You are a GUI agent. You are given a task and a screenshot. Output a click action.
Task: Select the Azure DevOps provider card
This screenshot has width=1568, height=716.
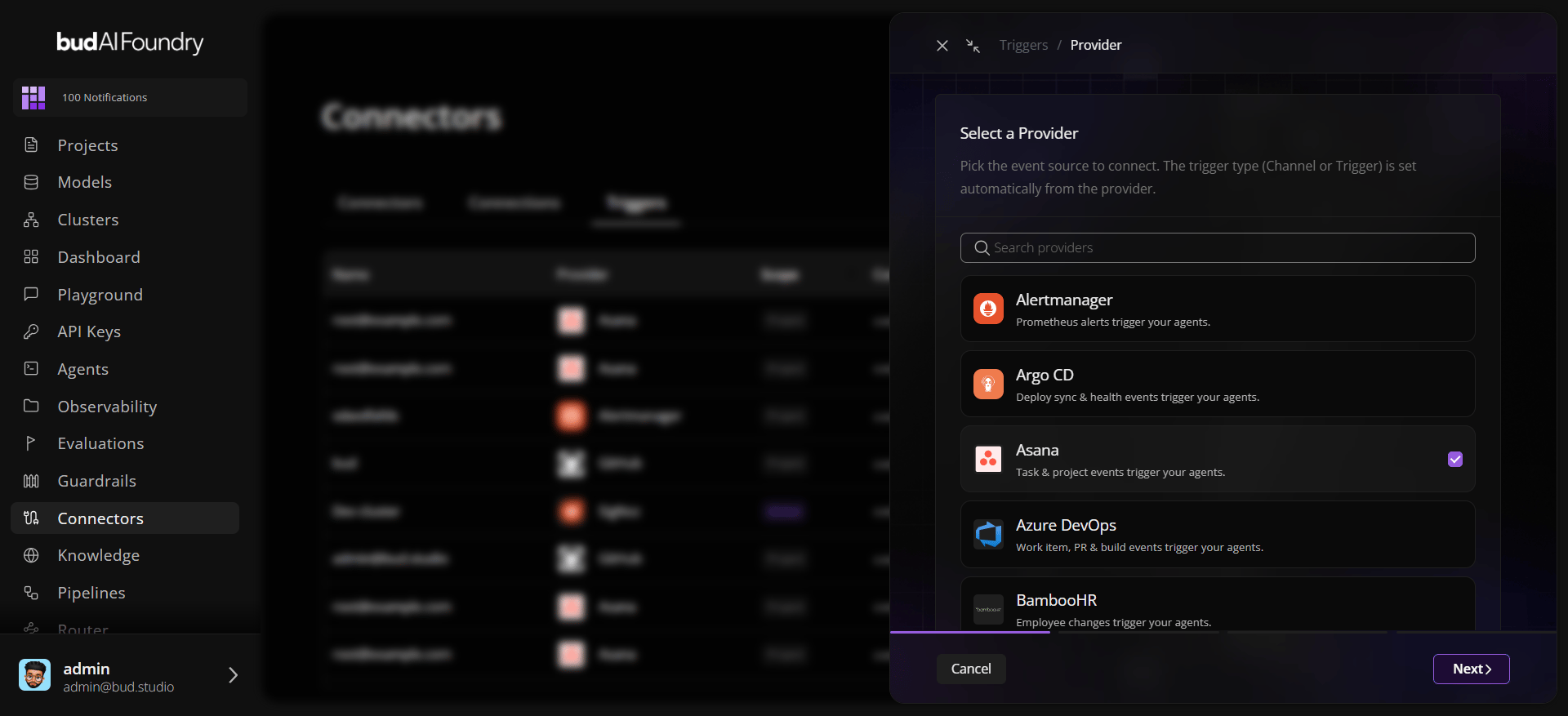[x=1218, y=534]
